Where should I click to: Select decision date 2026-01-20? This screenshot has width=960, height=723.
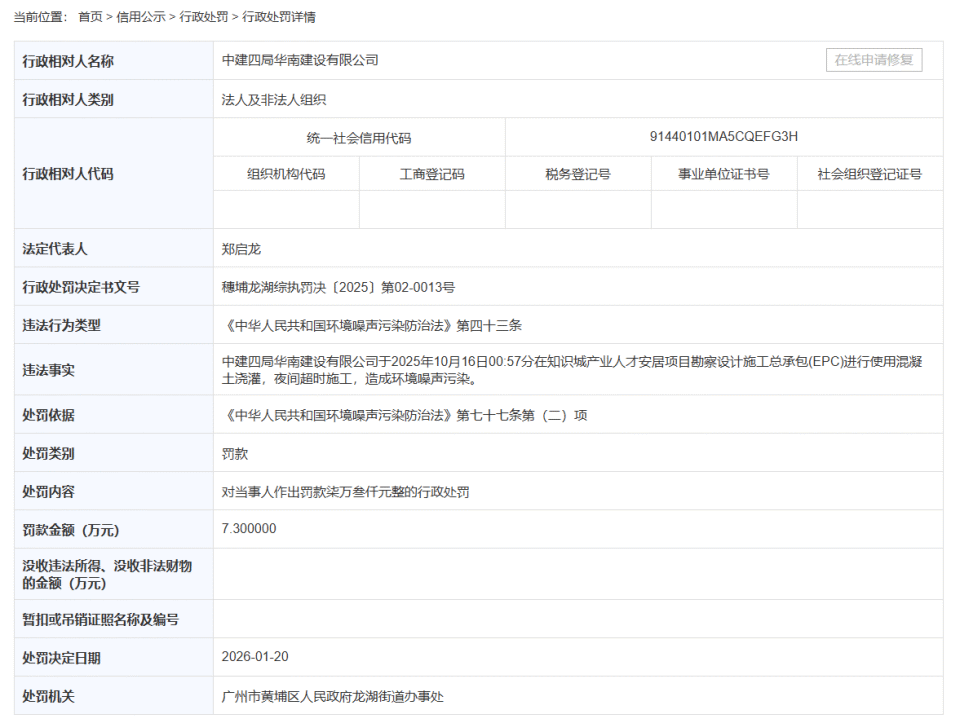pyautogui.click(x=255, y=656)
